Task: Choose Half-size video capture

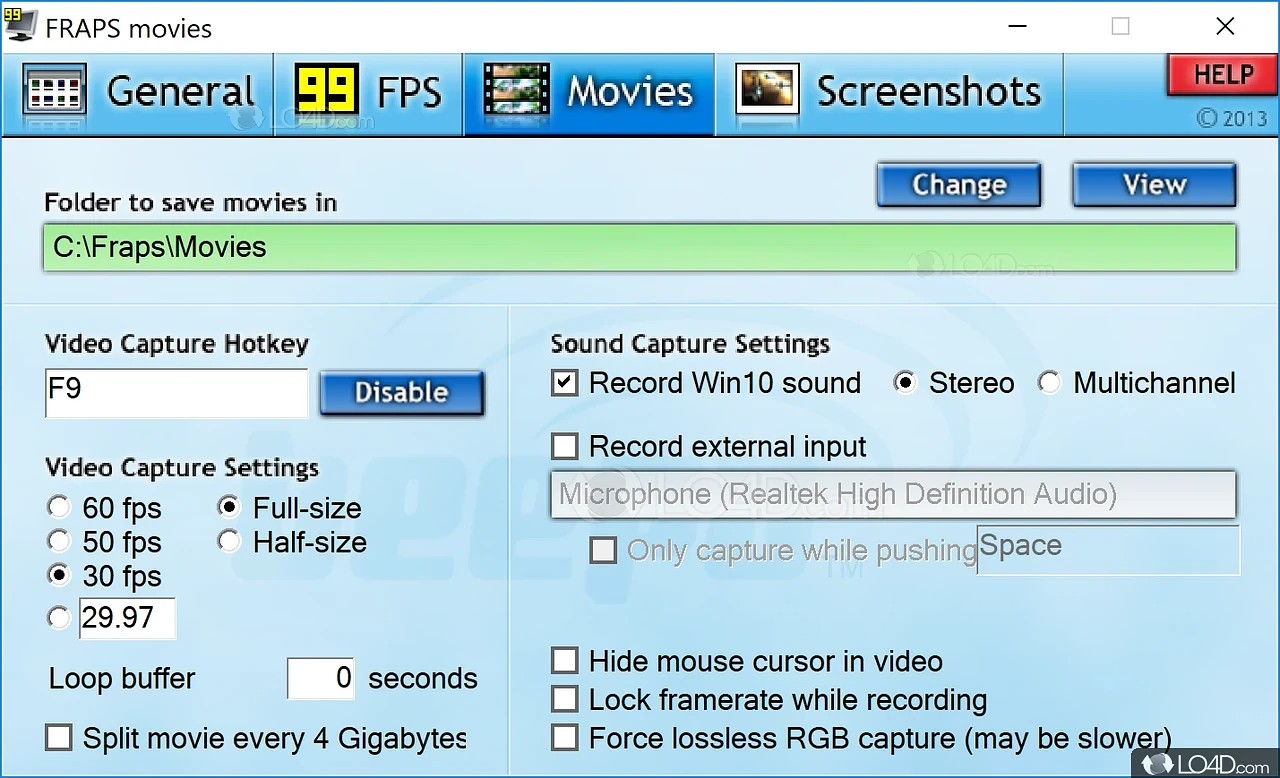Action: pos(292,542)
